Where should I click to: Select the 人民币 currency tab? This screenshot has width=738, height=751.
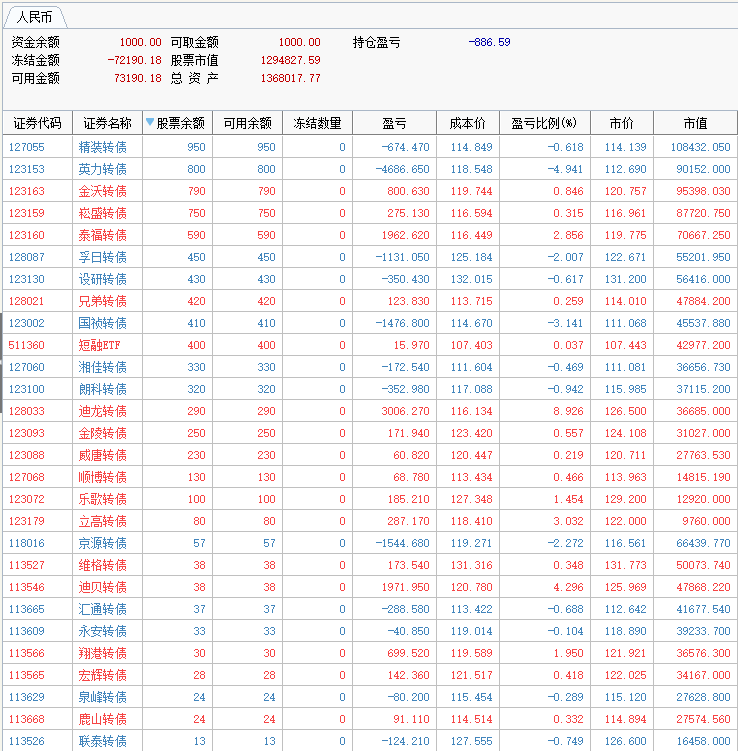point(35,18)
